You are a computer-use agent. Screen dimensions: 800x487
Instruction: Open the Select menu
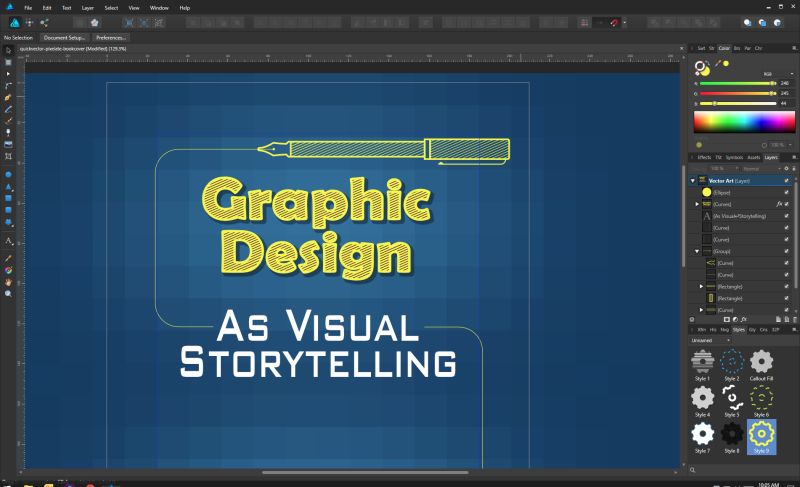[111, 8]
